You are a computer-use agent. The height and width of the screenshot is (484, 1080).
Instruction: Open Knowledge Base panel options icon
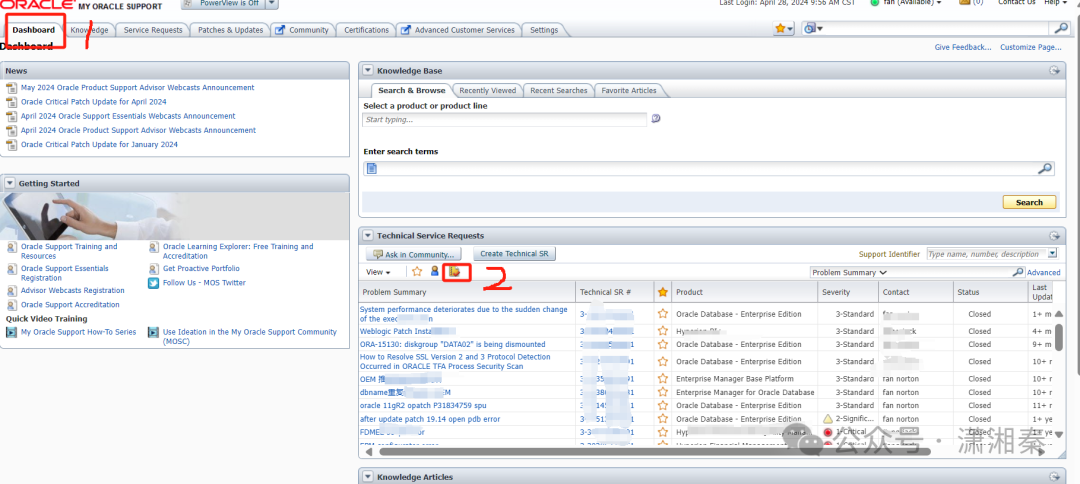[x=1053, y=70]
